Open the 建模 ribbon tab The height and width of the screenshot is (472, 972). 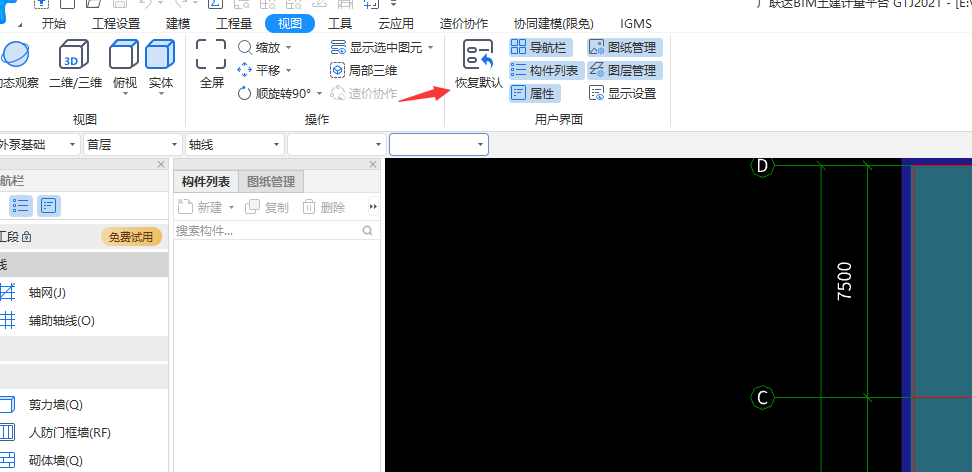(178, 24)
